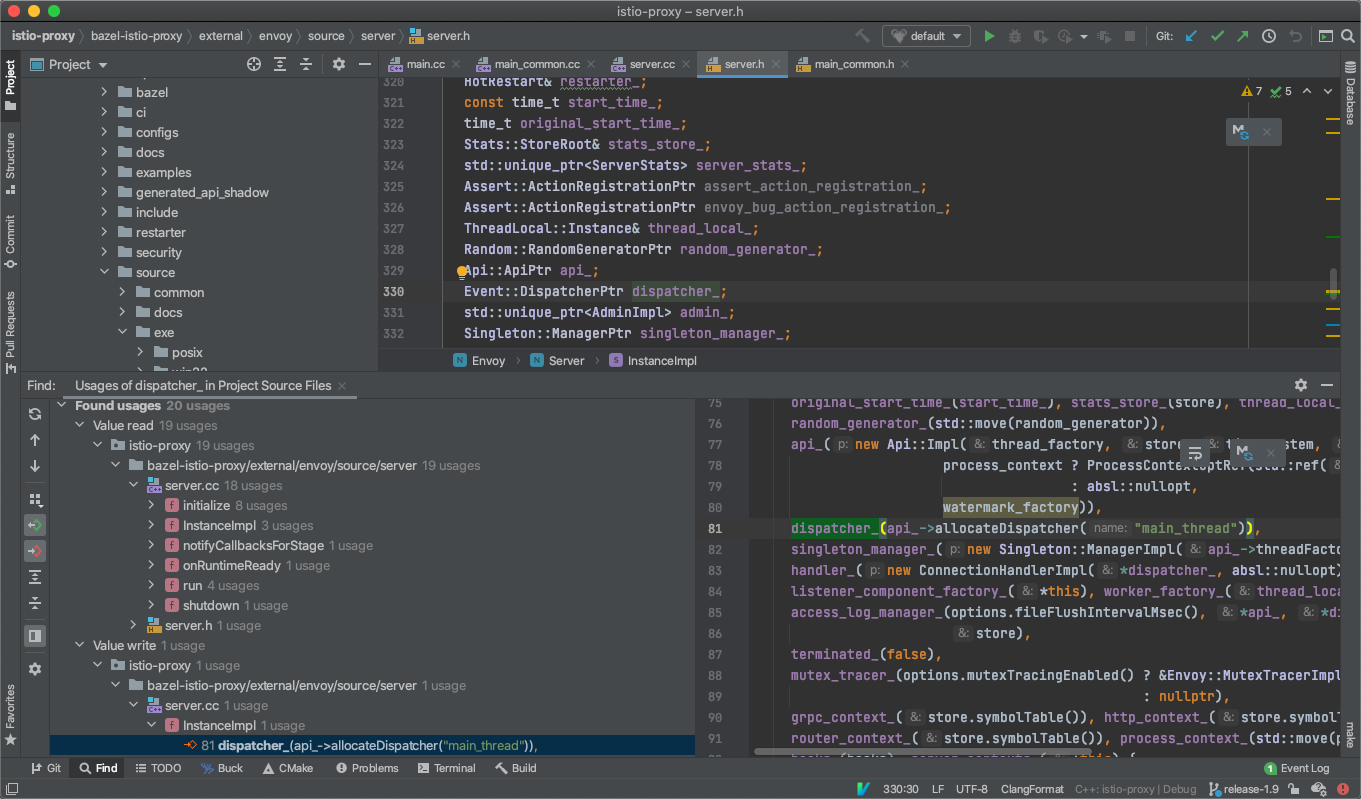Expand the bazel folder in project tree
The height and width of the screenshot is (799, 1361).
pos(104,92)
